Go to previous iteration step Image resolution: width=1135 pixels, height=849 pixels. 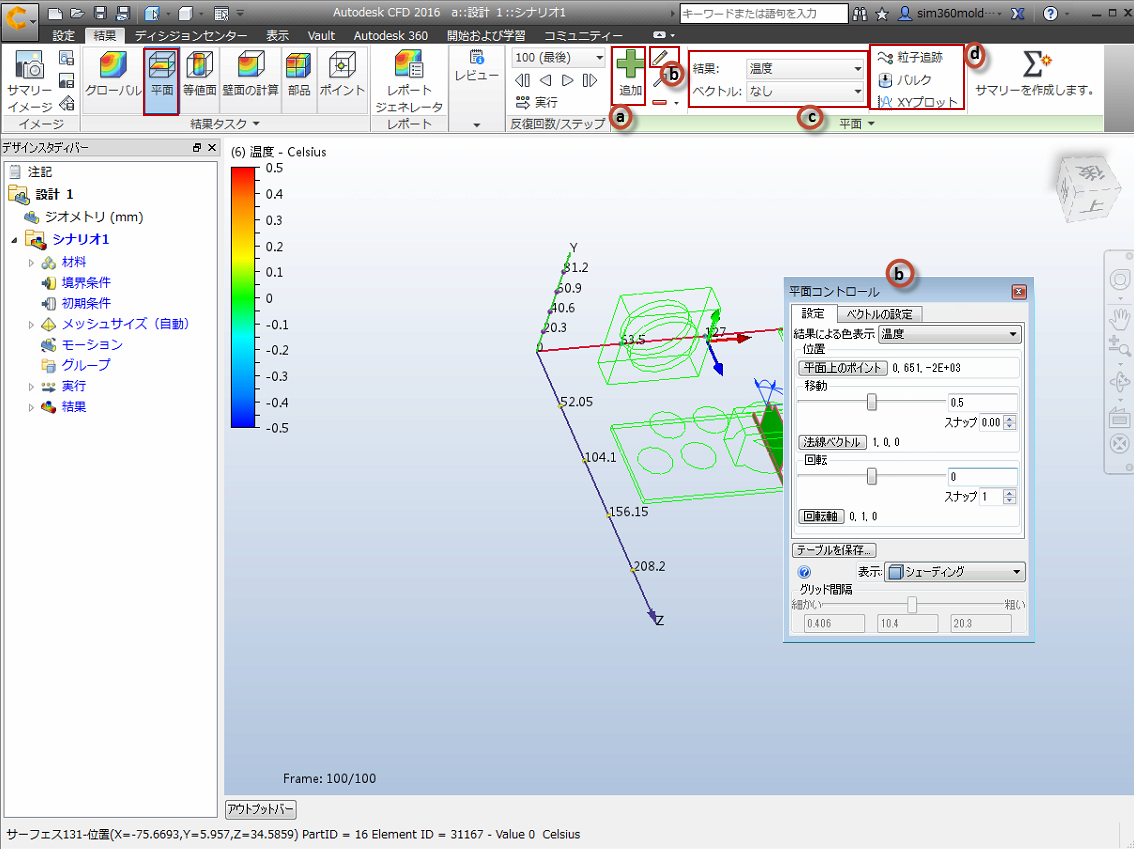[x=546, y=80]
